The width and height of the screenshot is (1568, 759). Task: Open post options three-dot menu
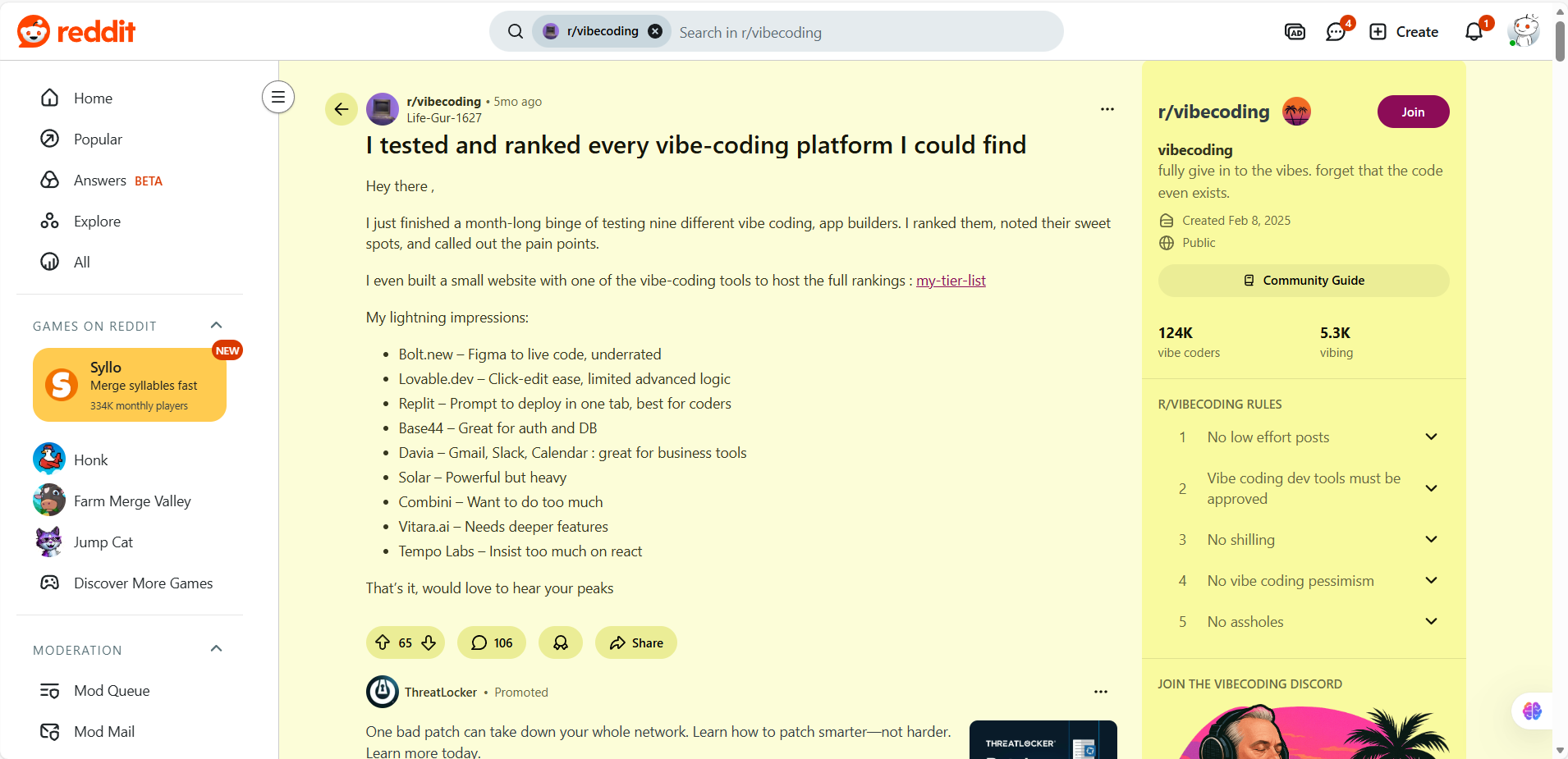(x=1107, y=109)
